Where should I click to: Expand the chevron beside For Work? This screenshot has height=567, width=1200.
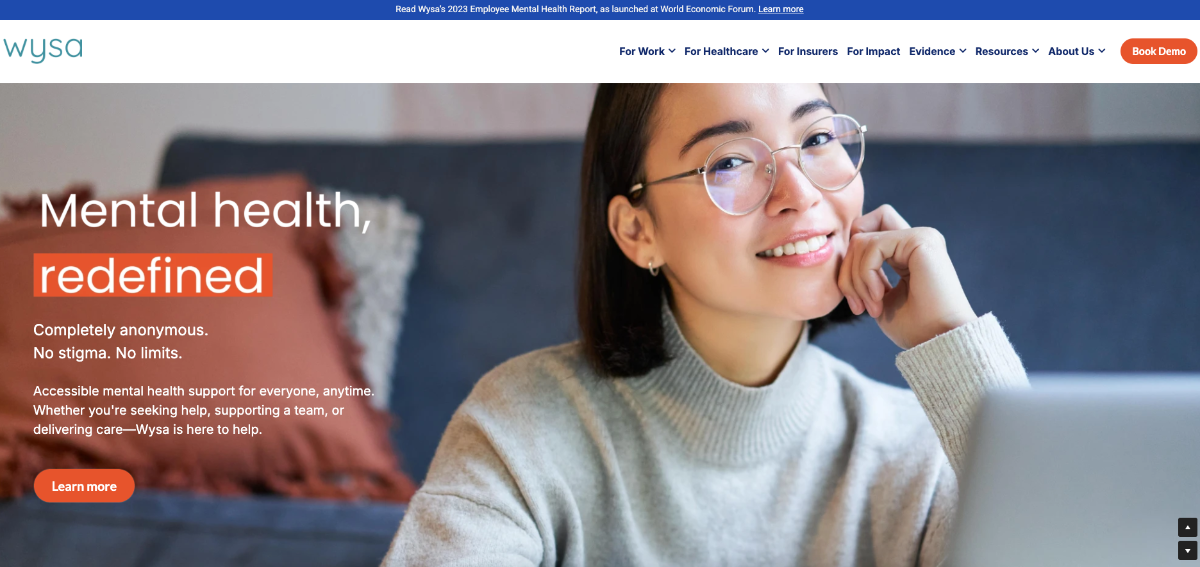(672, 51)
